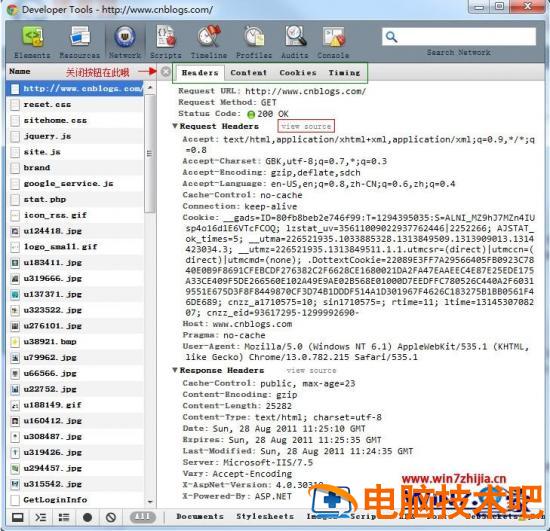Click the u276101.jpg file icon
The width and height of the screenshot is (550, 531).
point(15,326)
